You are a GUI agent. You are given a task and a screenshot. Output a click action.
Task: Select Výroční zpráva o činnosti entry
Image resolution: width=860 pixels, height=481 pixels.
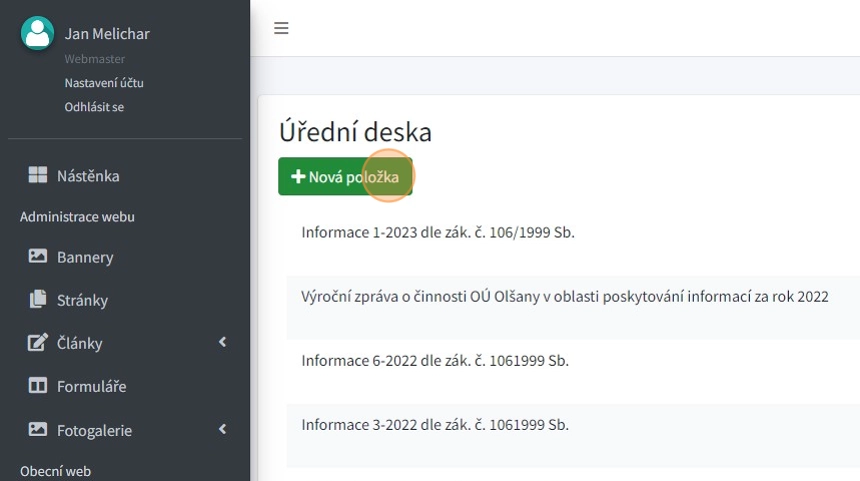564,297
